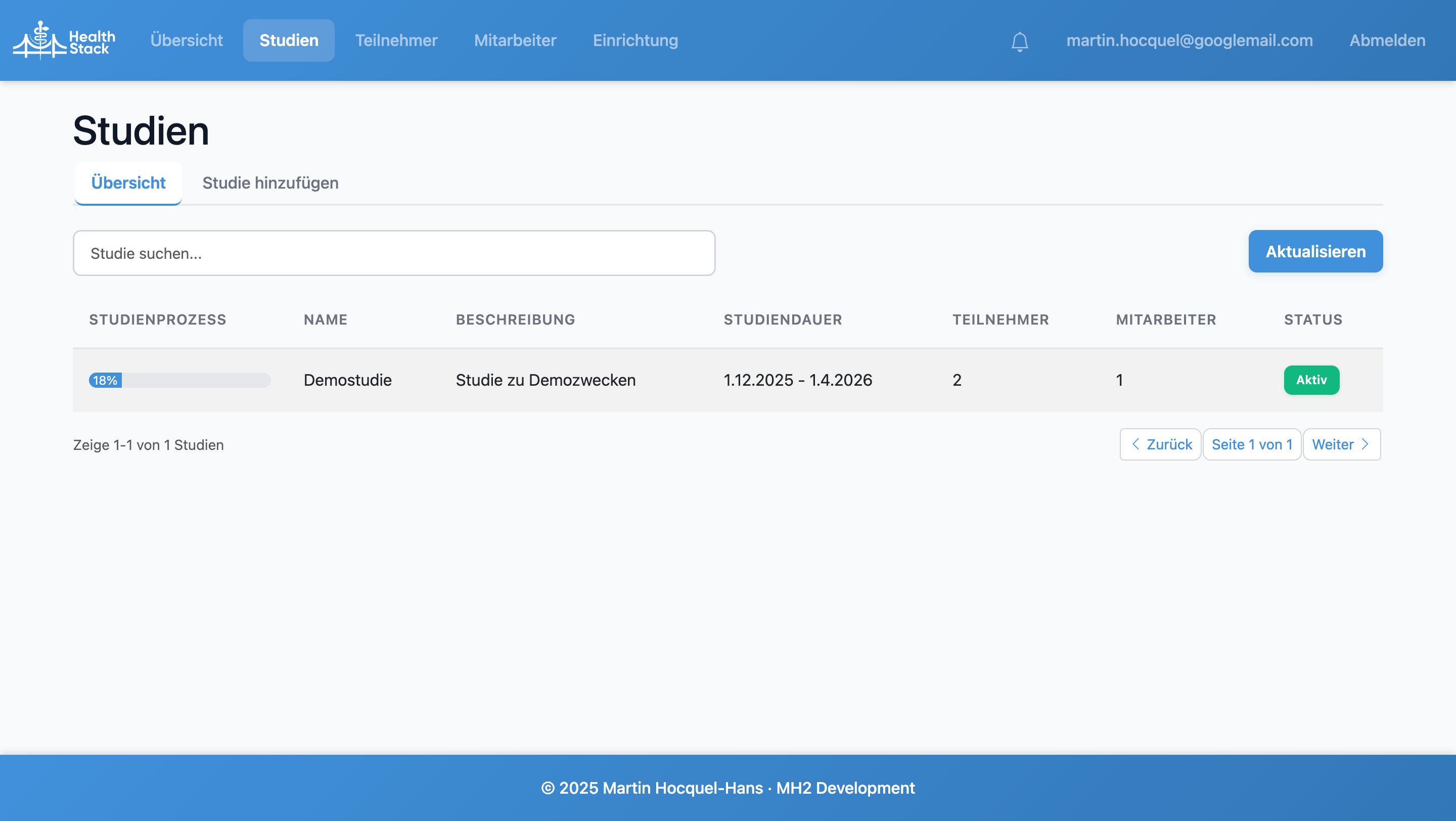
Task: Select the Übersicht sub-tab under Studien
Action: [x=128, y=183]
